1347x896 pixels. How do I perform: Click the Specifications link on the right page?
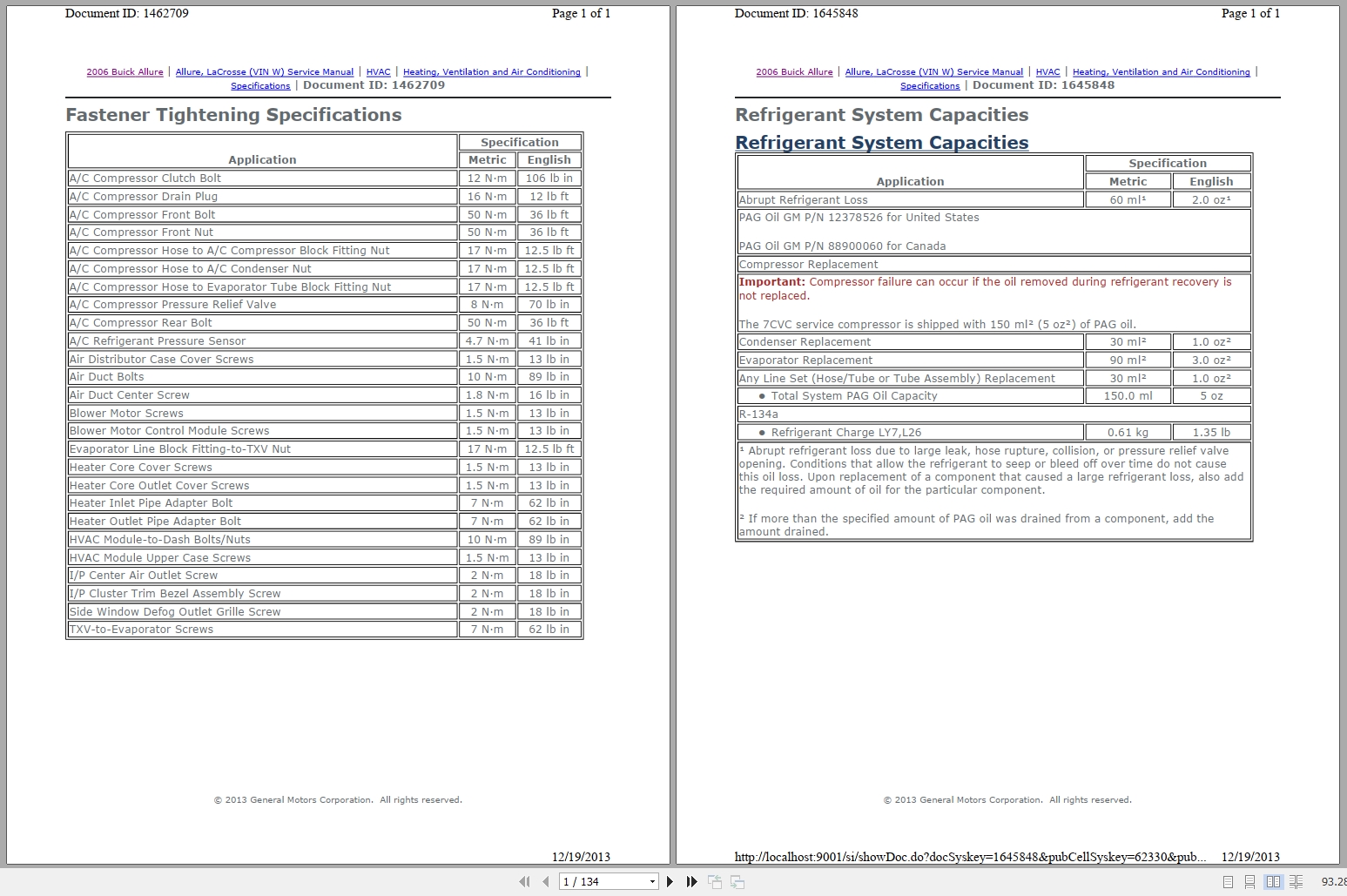930,86
